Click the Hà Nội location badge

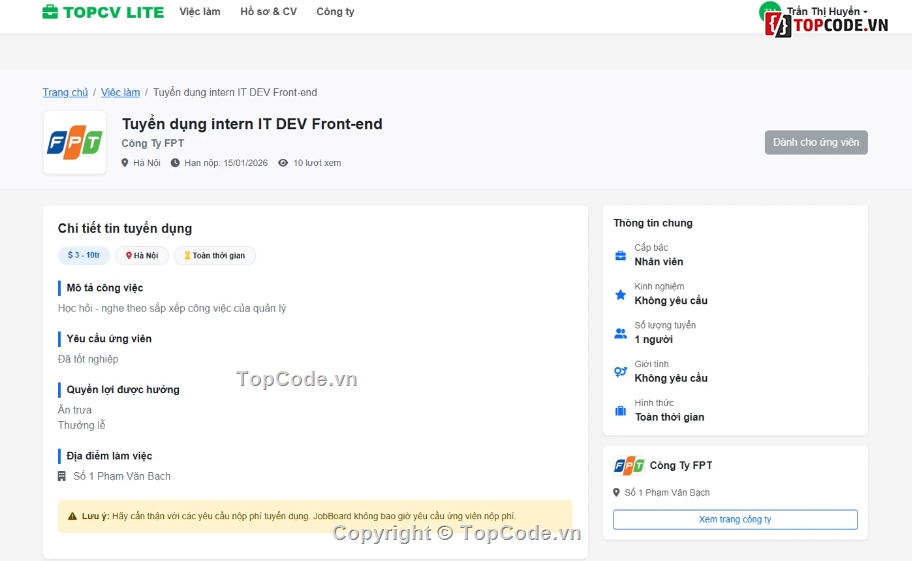(142, 255)
